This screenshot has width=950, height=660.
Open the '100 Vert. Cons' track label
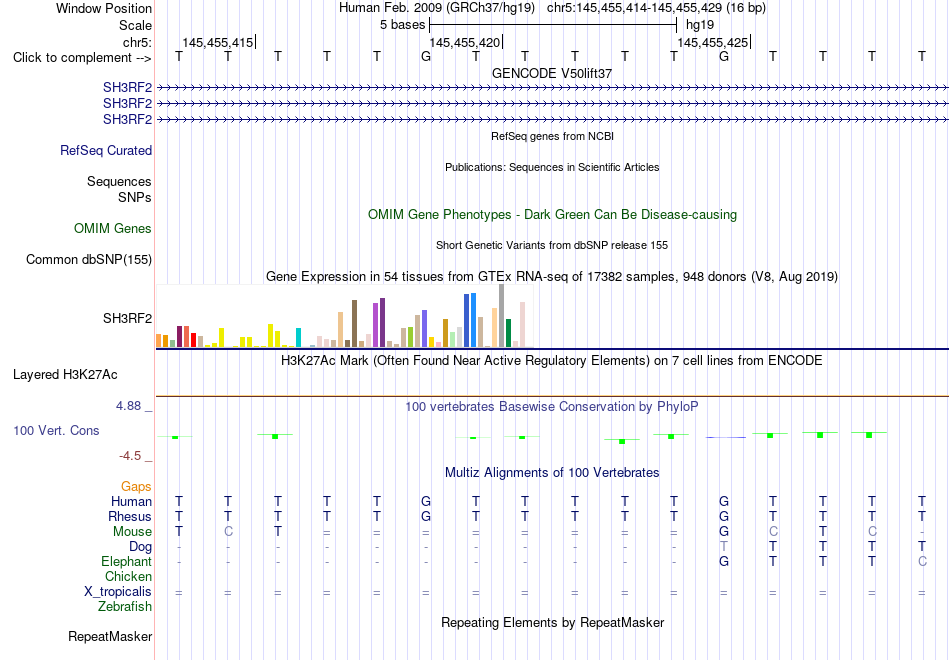[x=56, y=430]
